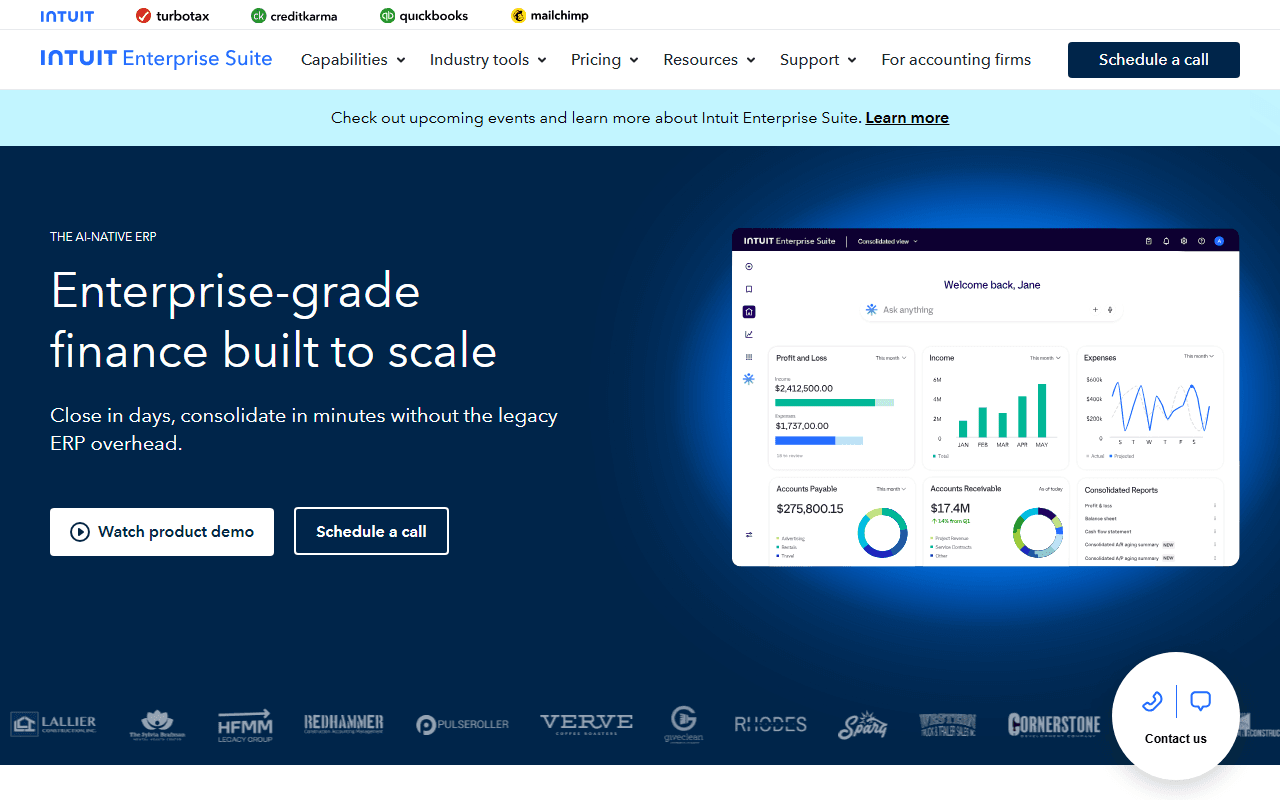Click the Watch product demo button

pyautogui.click(x=162, y=532)
